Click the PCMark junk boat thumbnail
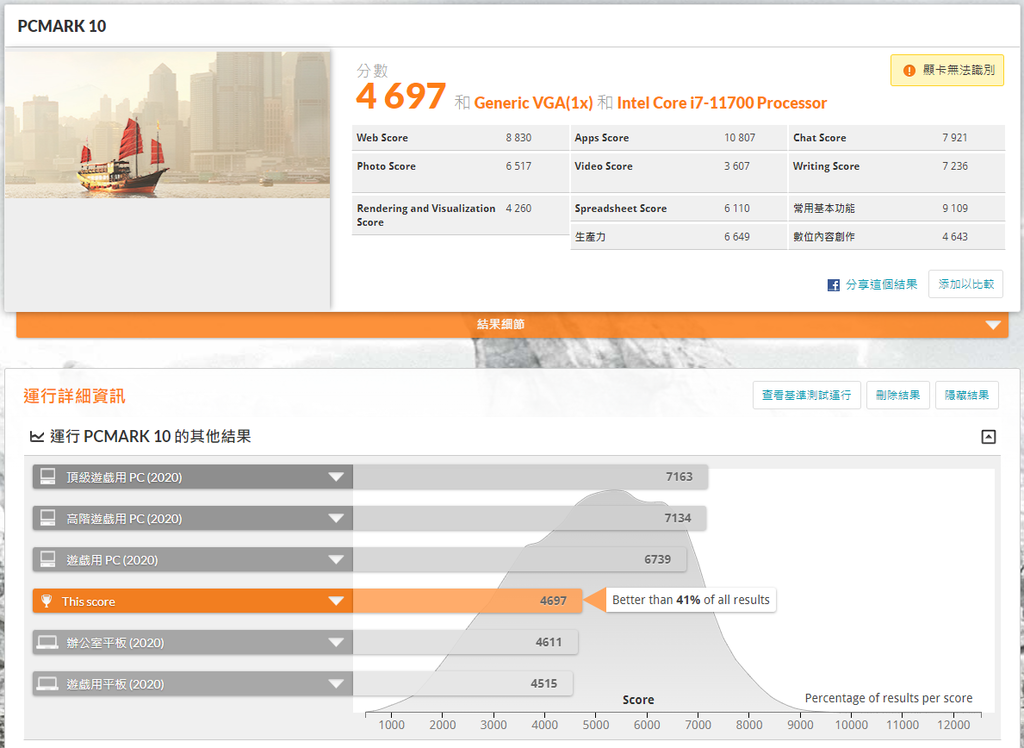Screen dimensions: 1024x748 (167, 125)
